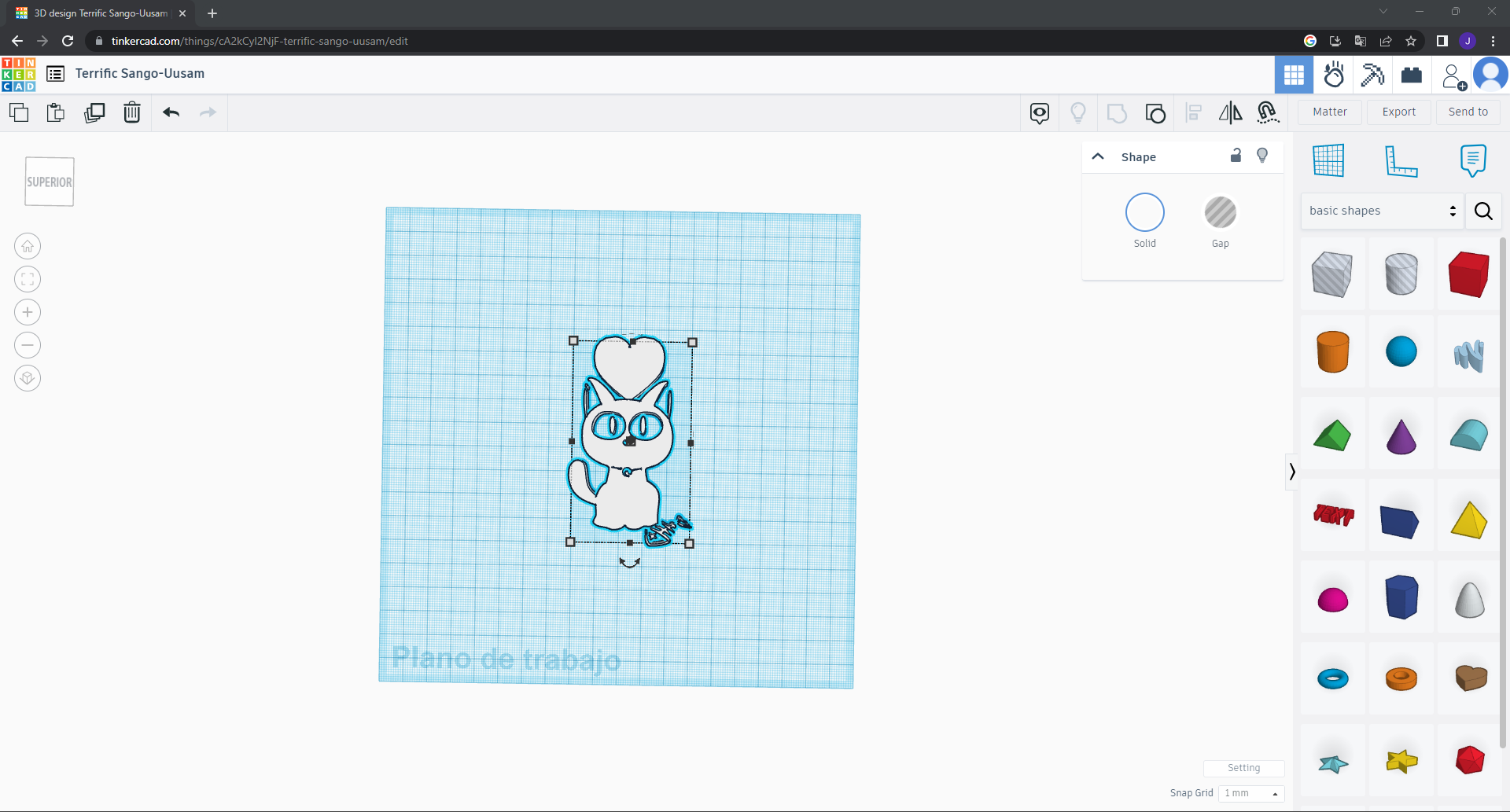The image size is (1510, 812).
Task: Click the Workplane tool icon
Action: coord(1328,160)
